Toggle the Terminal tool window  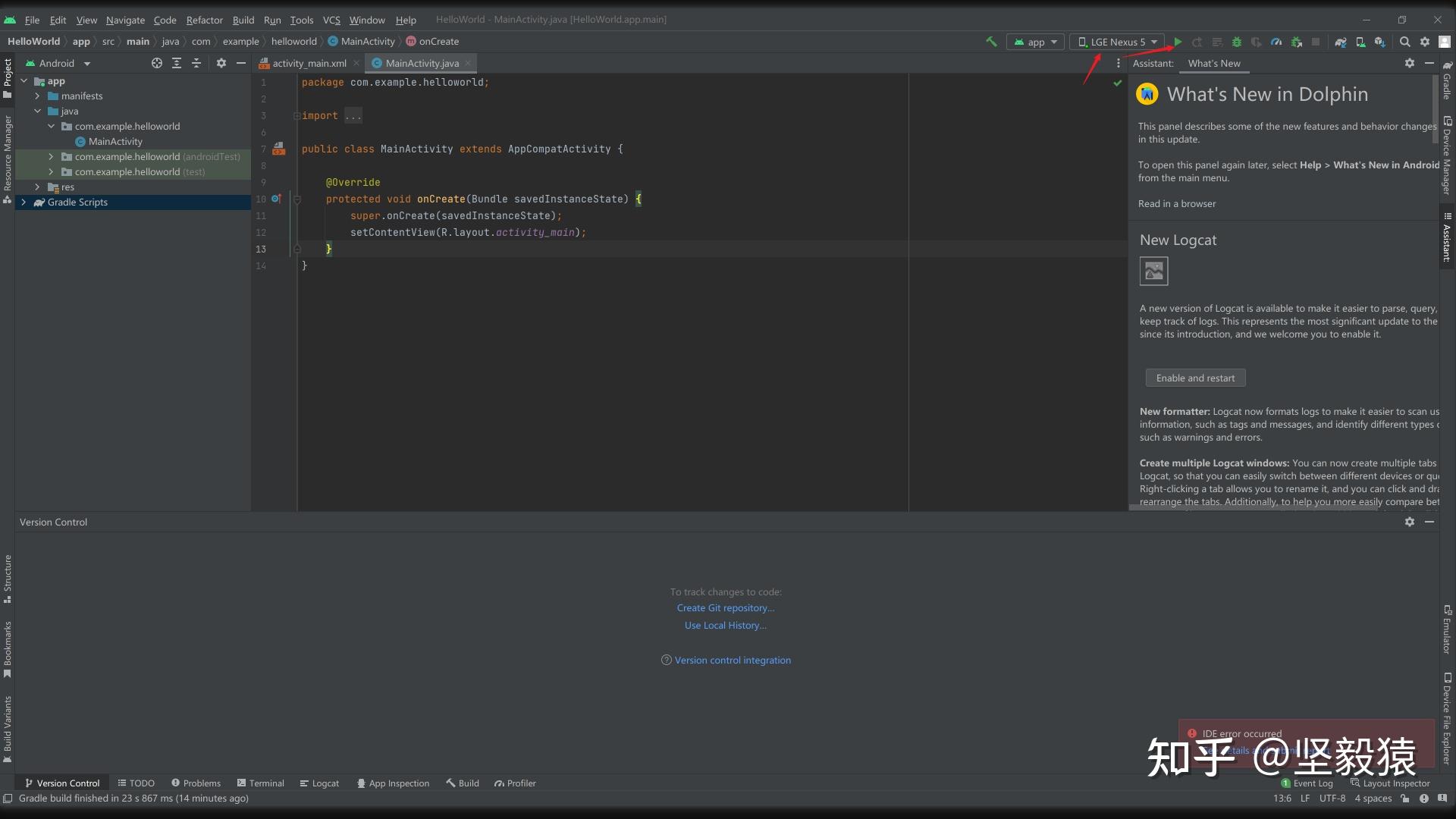[x=260, y=783]
